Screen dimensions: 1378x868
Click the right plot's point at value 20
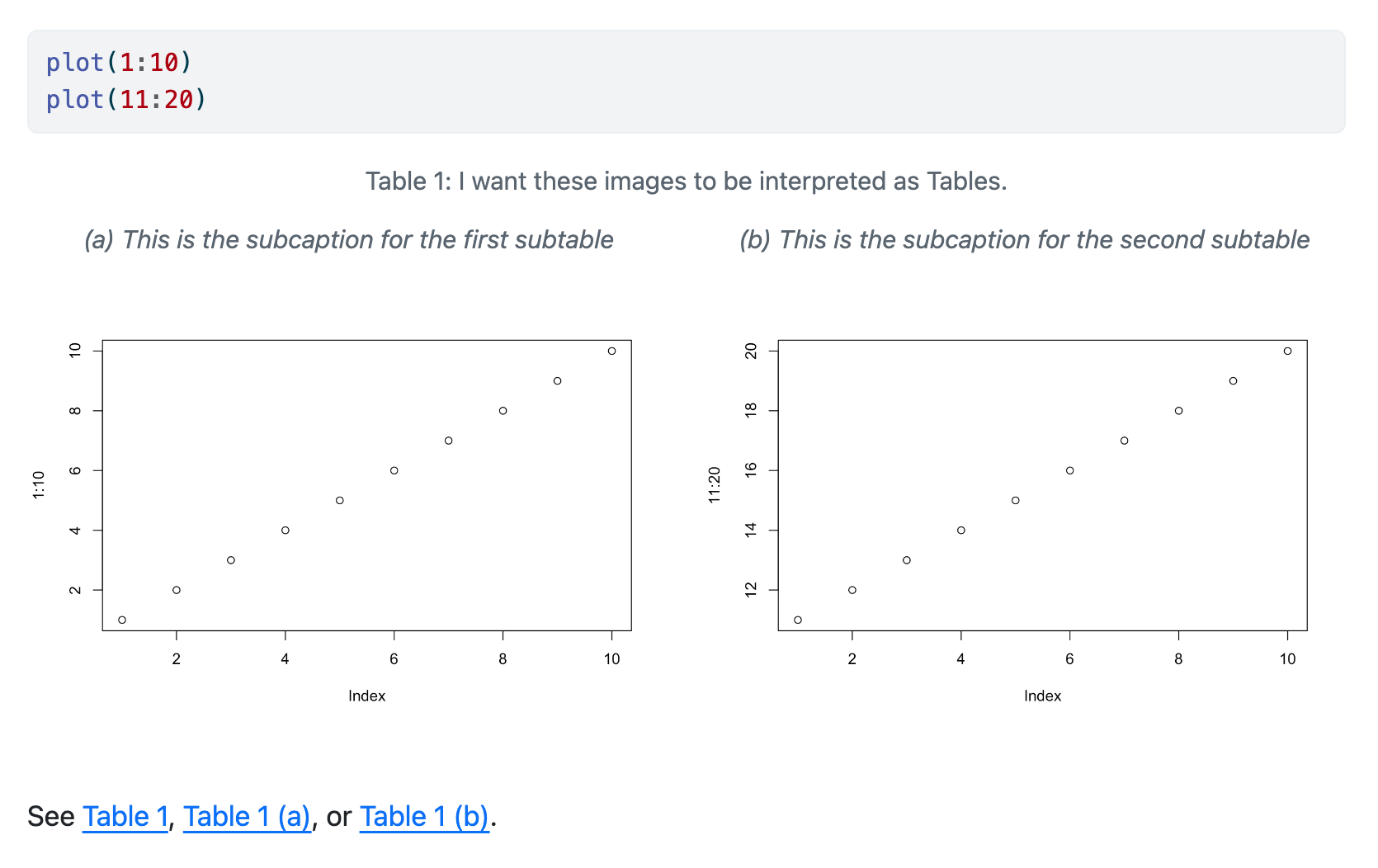(1287, 351)
